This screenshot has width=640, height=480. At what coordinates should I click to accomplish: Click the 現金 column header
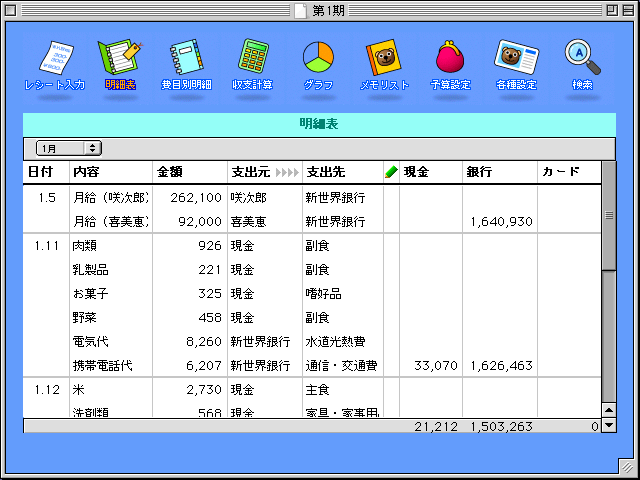pos(416,172)
